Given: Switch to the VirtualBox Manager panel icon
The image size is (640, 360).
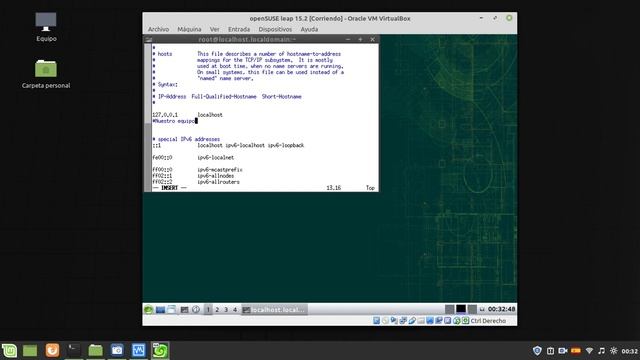Looking at the screenshot, I should pos(138,350).
